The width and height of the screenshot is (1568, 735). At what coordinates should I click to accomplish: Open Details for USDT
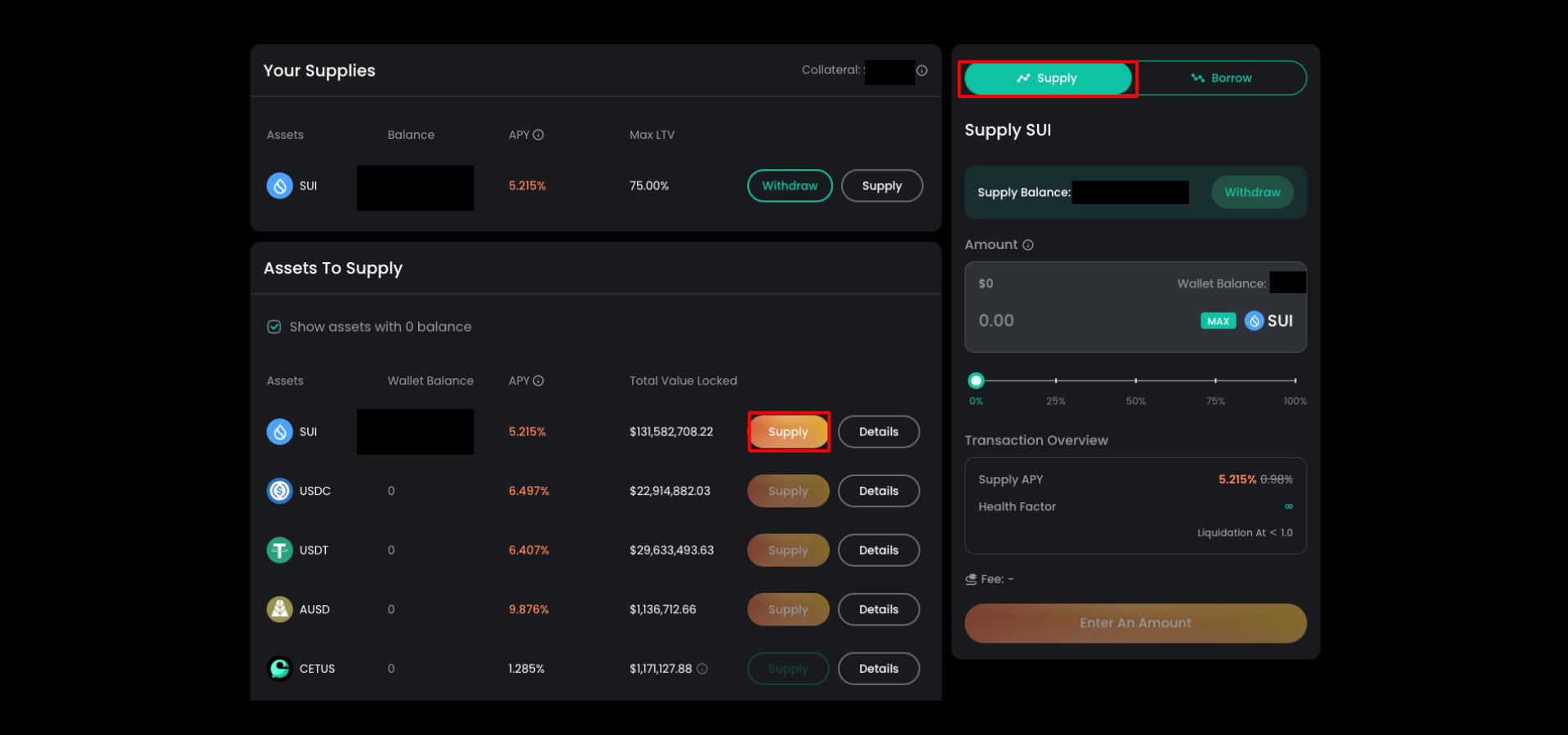879,550
